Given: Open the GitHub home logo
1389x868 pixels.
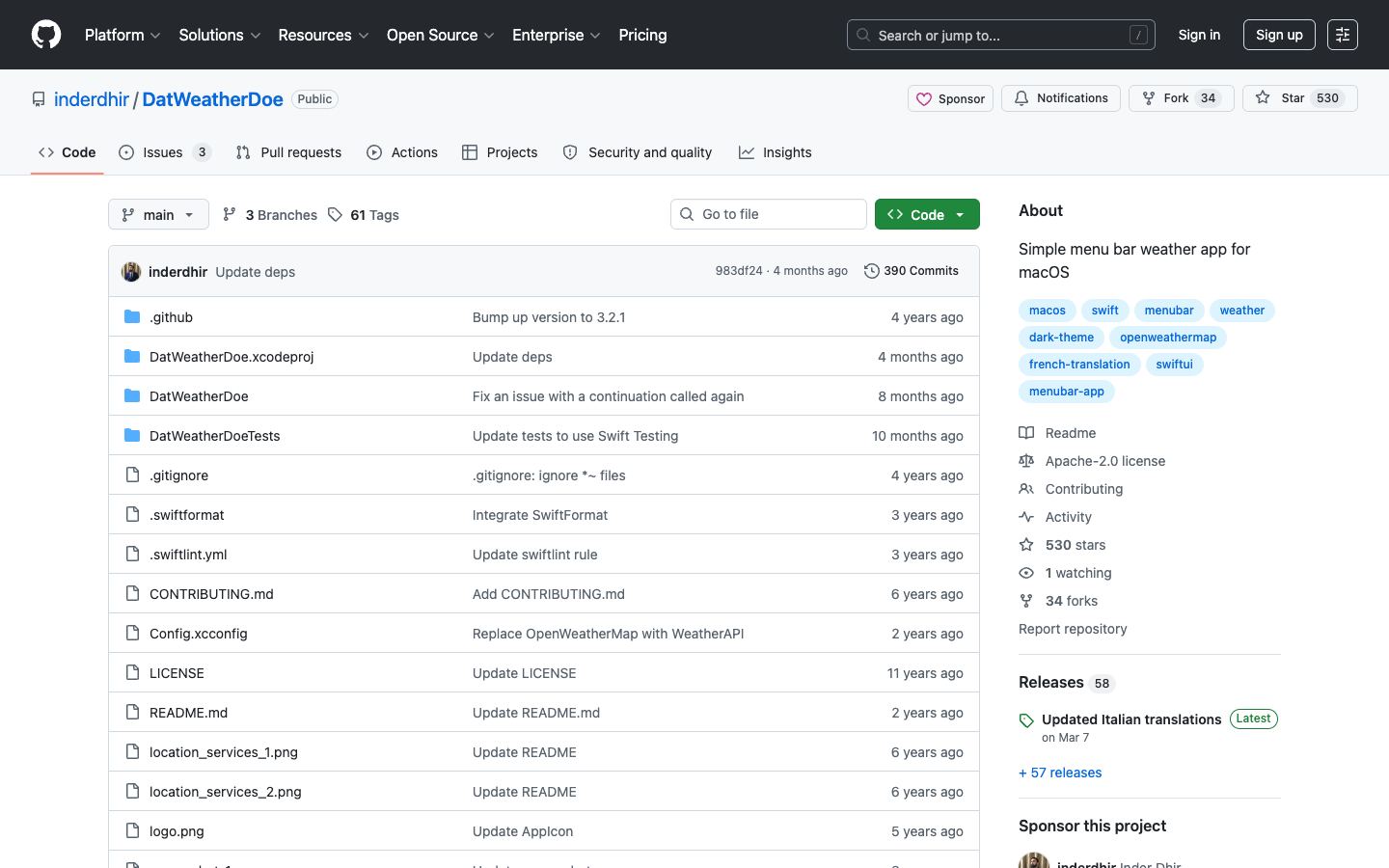Looking at the screenshot, I should click(46, 35).
